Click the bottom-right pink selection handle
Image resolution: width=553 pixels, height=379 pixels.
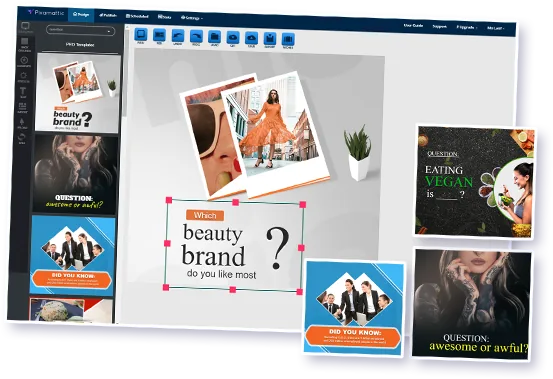(x=299, y=292)
